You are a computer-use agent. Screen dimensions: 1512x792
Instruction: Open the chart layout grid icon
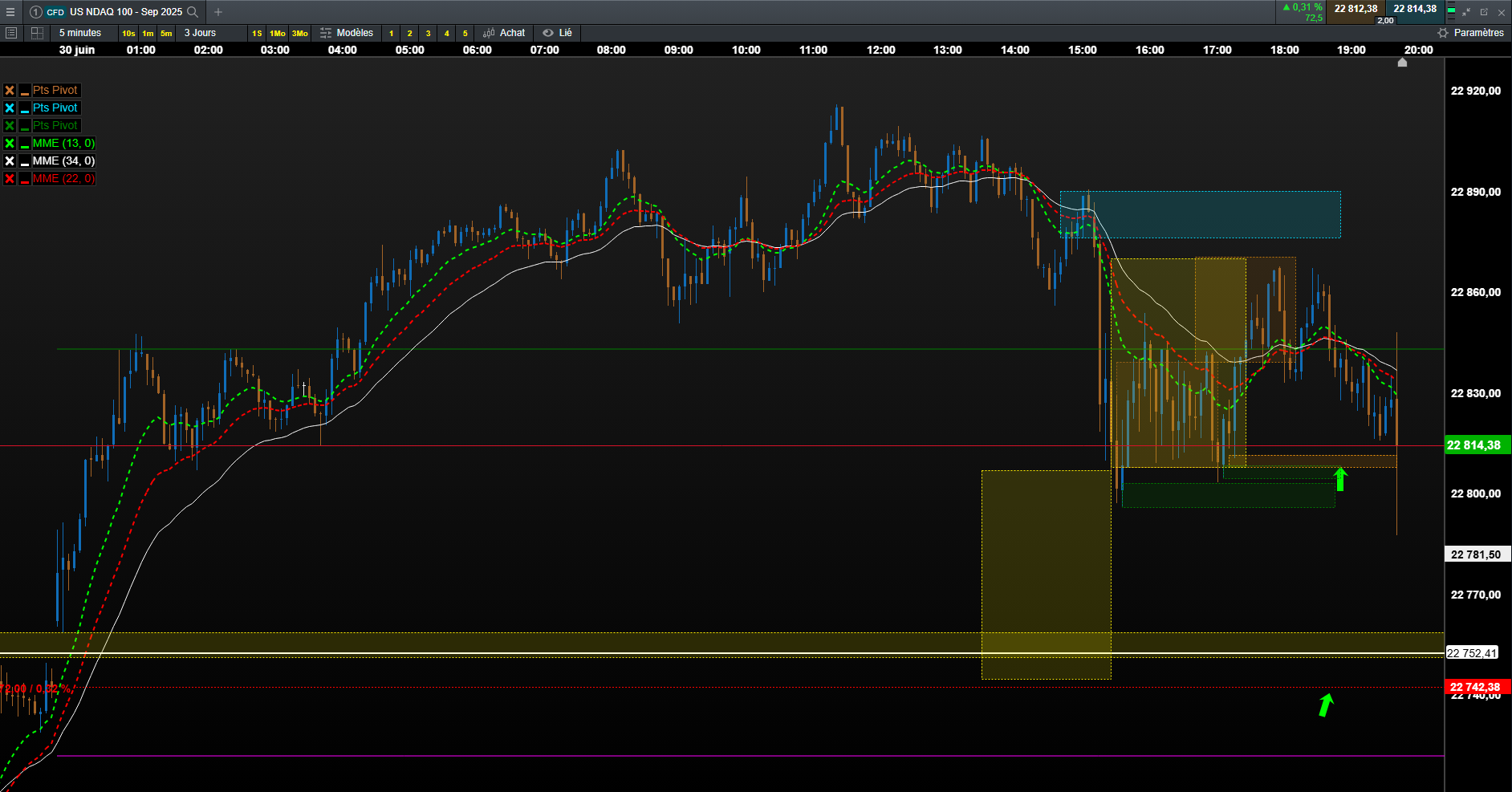click(37, 33)
